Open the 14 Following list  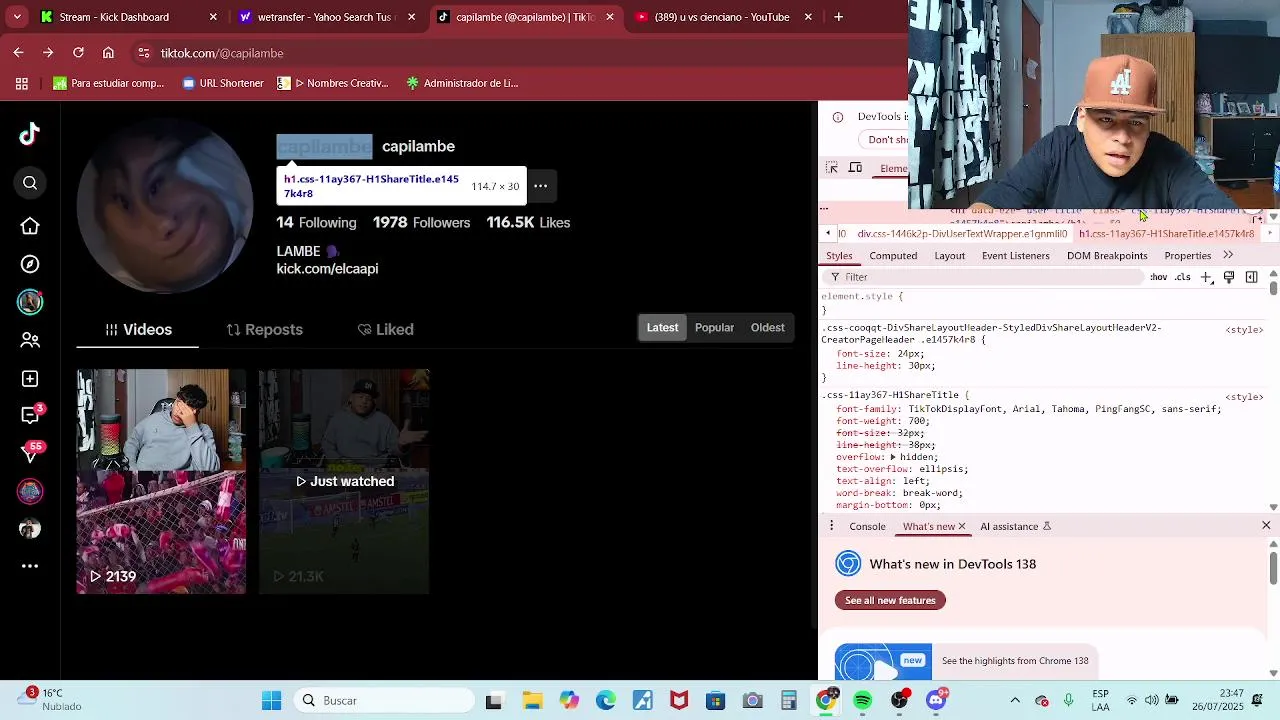tap(316, 222)
